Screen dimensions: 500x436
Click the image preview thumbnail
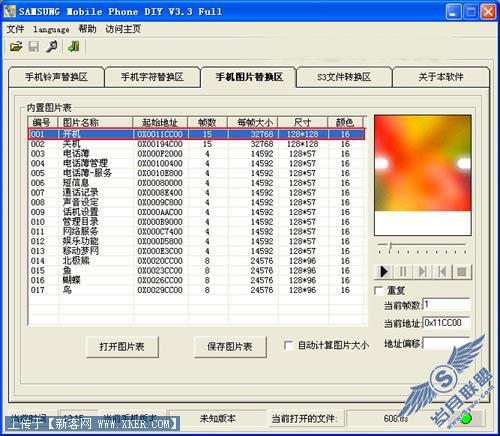pos(423,175)
